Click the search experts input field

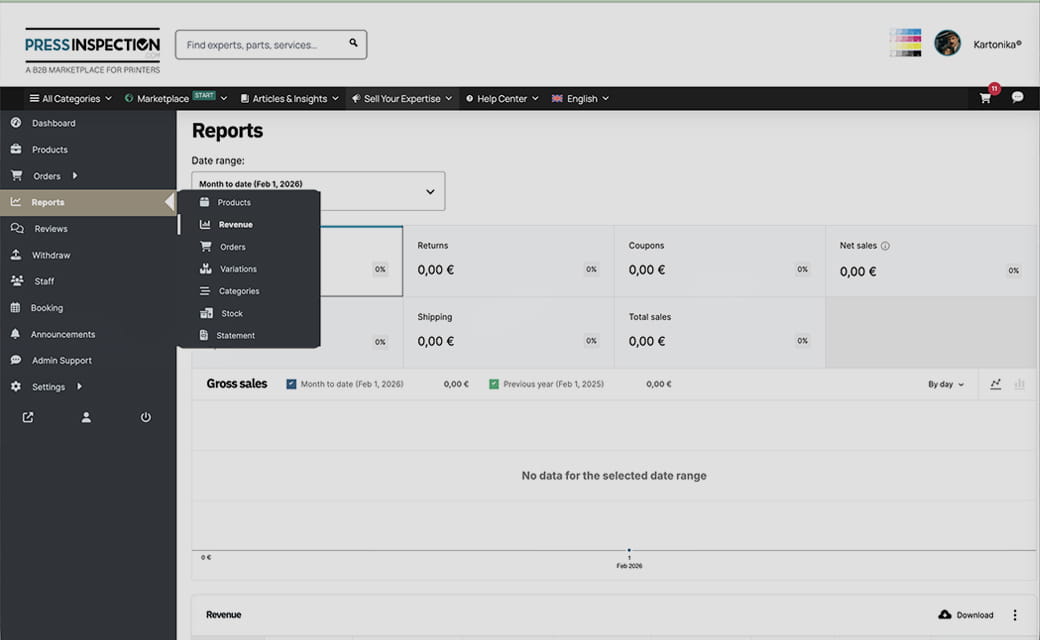[262, 45]
